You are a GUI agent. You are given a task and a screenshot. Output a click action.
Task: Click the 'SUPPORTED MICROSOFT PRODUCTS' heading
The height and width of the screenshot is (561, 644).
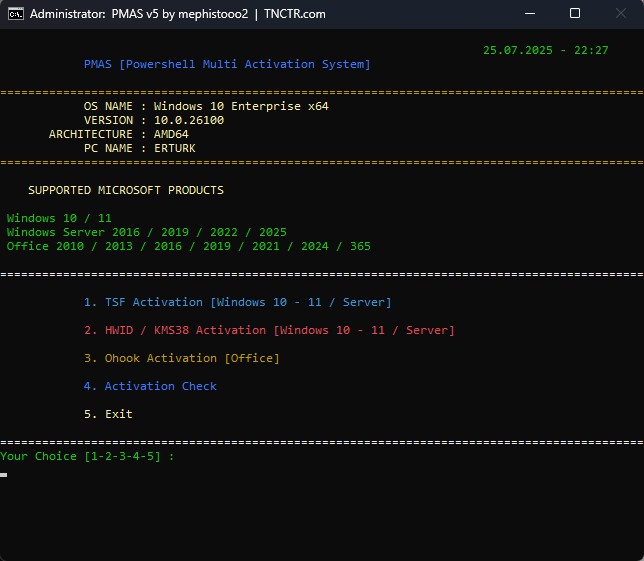pos(126,190)
